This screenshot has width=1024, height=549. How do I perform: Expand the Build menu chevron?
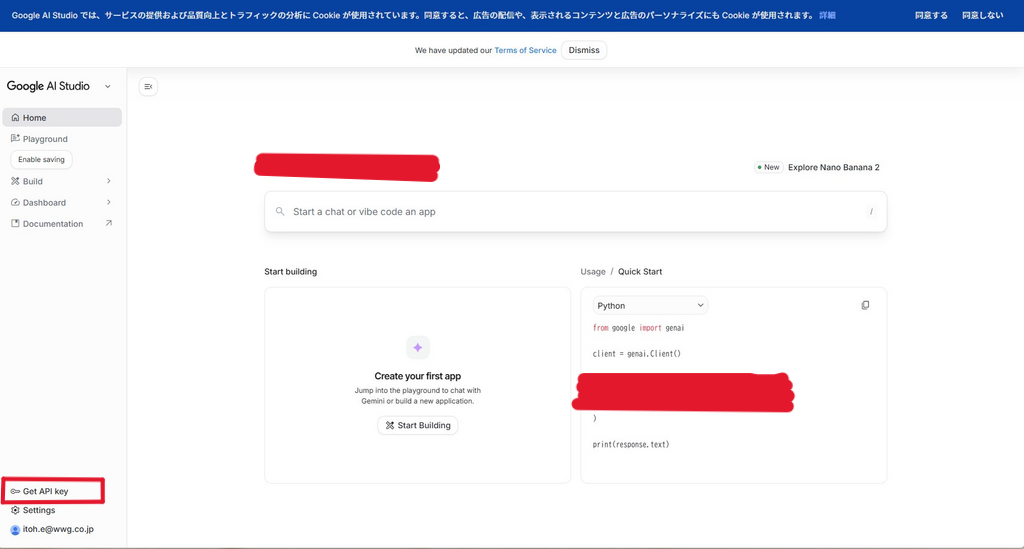108,181
